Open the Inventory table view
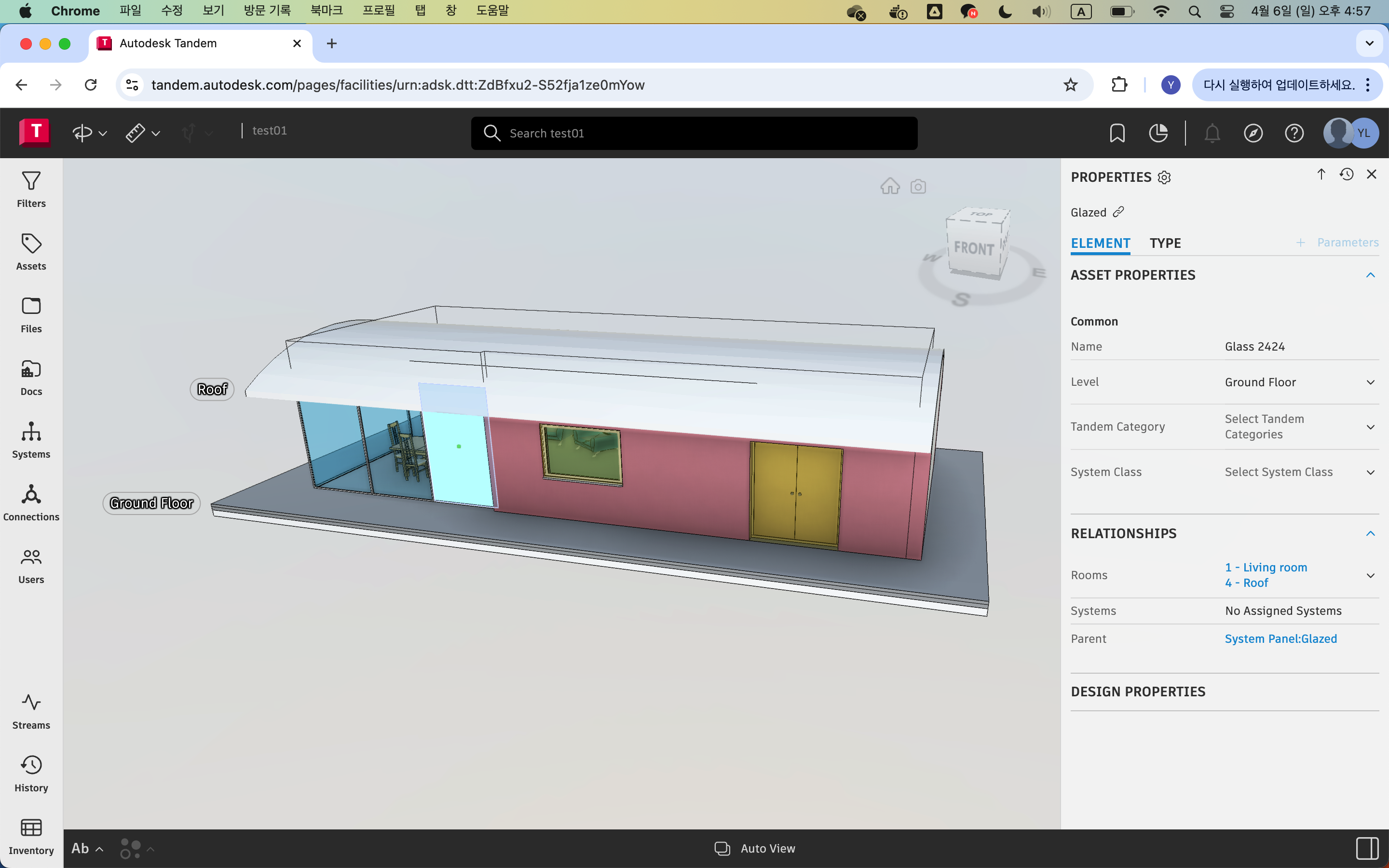The height and width of the screenshot is (868, 1389). tap(31, 836)
